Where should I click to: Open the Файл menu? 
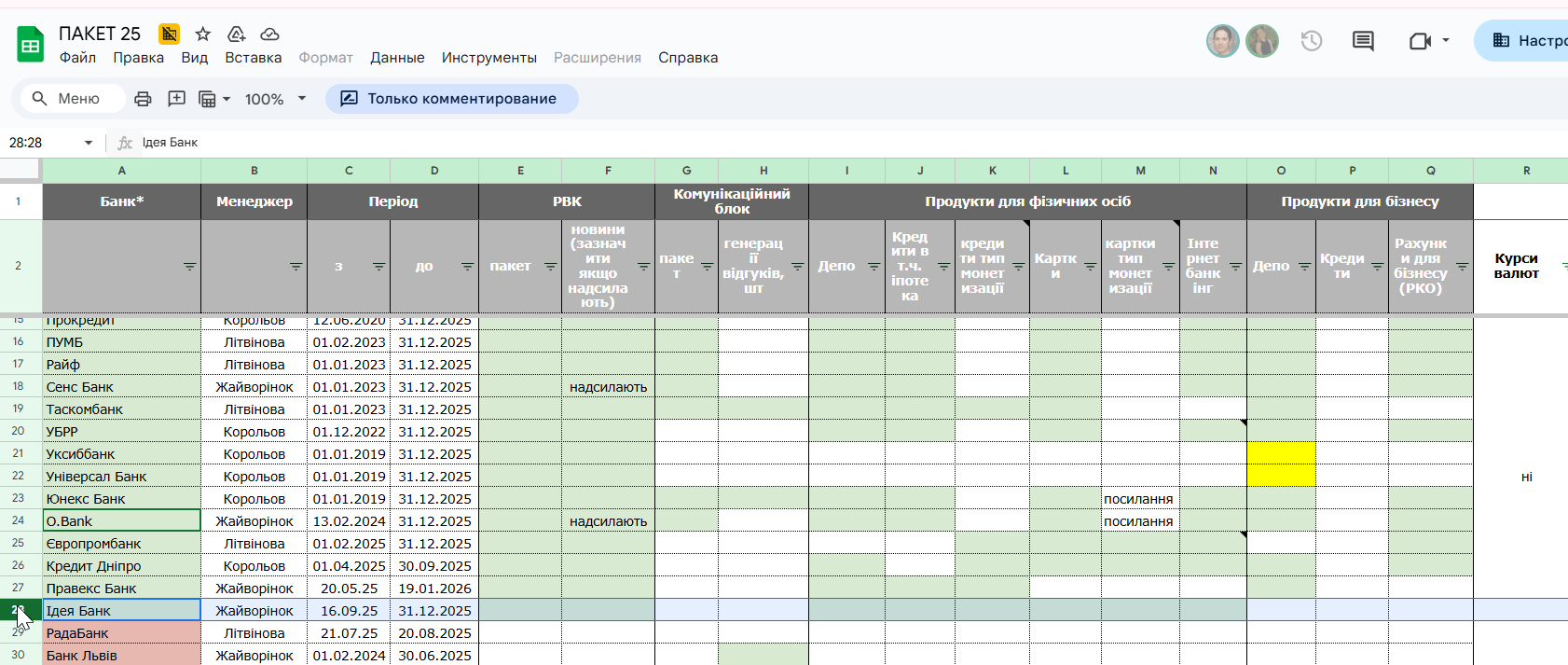[x=78, y=58]
